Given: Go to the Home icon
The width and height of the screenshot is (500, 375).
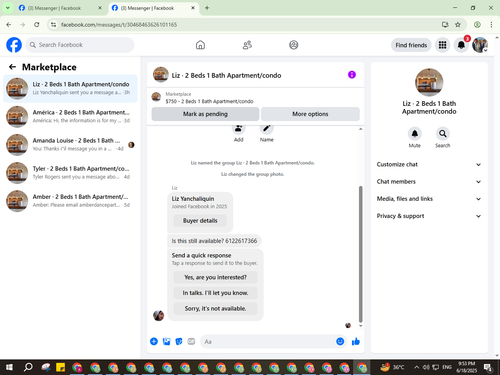Looking at the screenshot, I should pyautogui.click(x=200, y=45).
